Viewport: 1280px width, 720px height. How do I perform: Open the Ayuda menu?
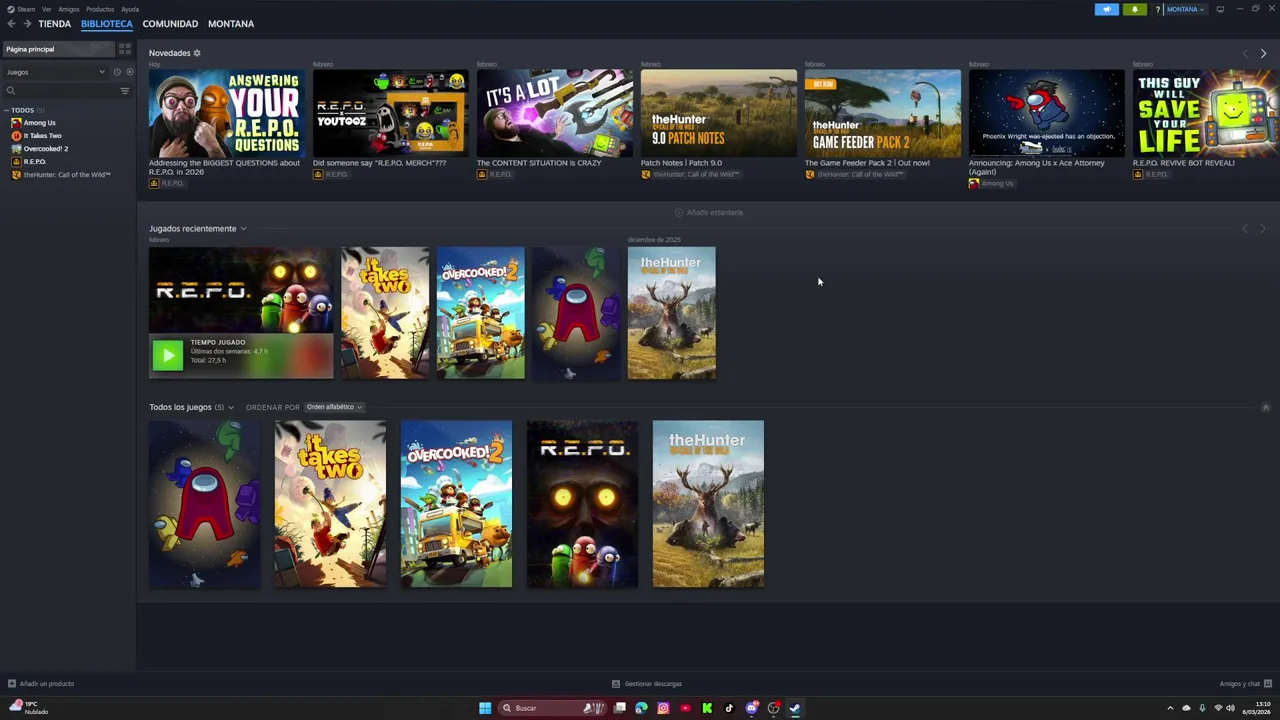[130, 9]
